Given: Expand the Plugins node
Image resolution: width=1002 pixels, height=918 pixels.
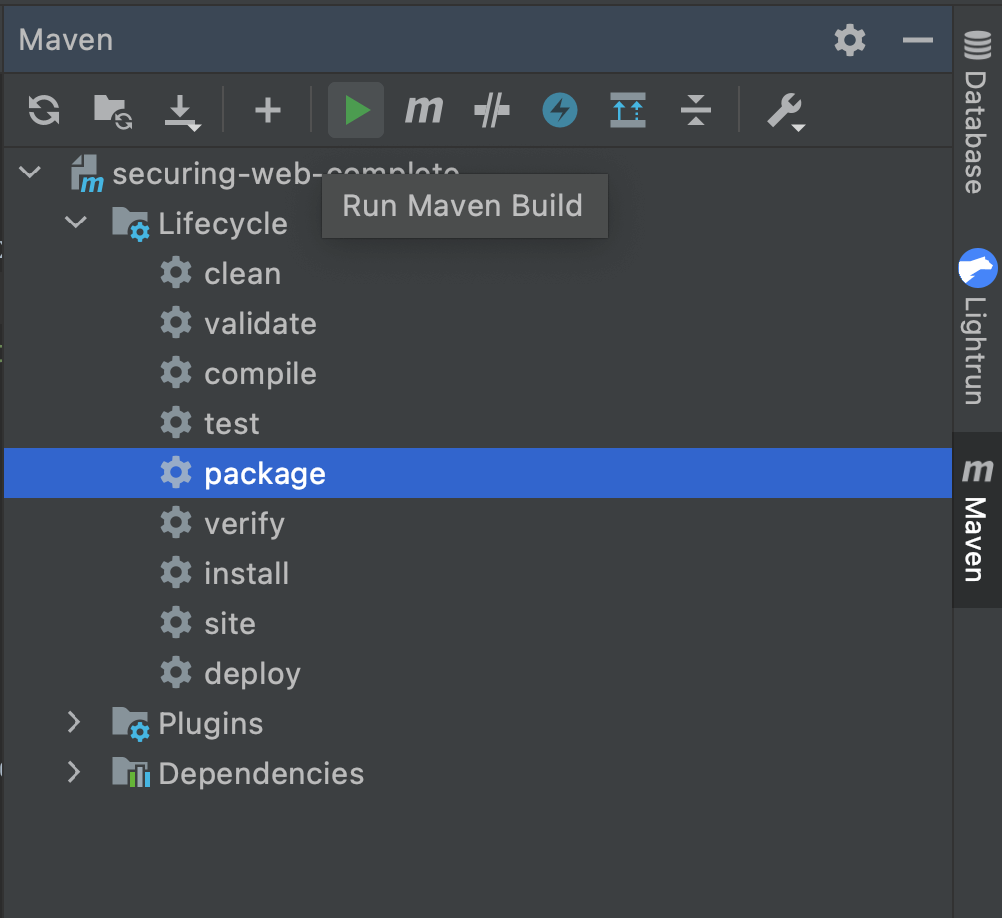Looking at the screenshot, I should click(x=74, y=722).
